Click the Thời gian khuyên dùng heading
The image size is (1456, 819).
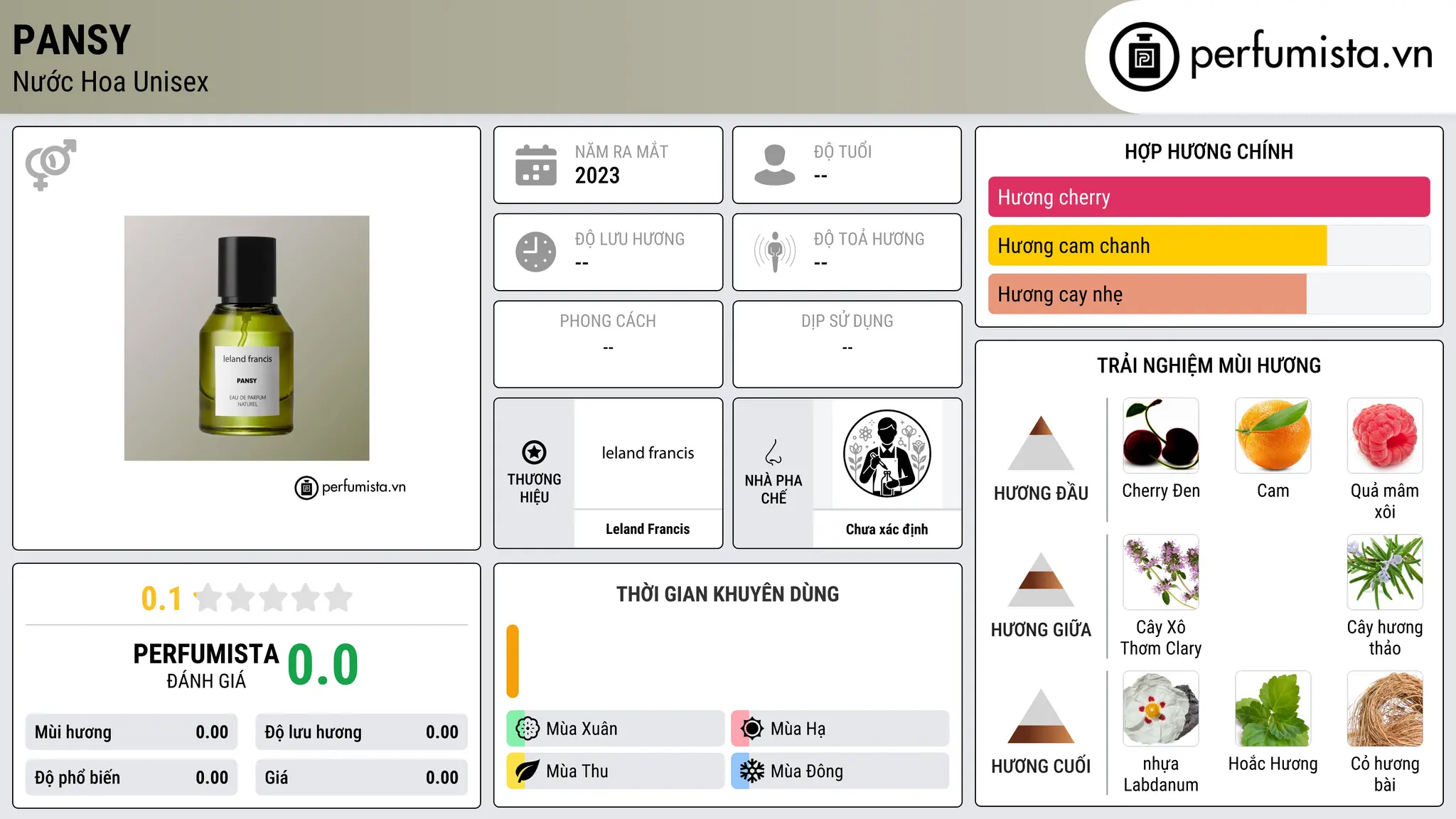click(727, 594)
